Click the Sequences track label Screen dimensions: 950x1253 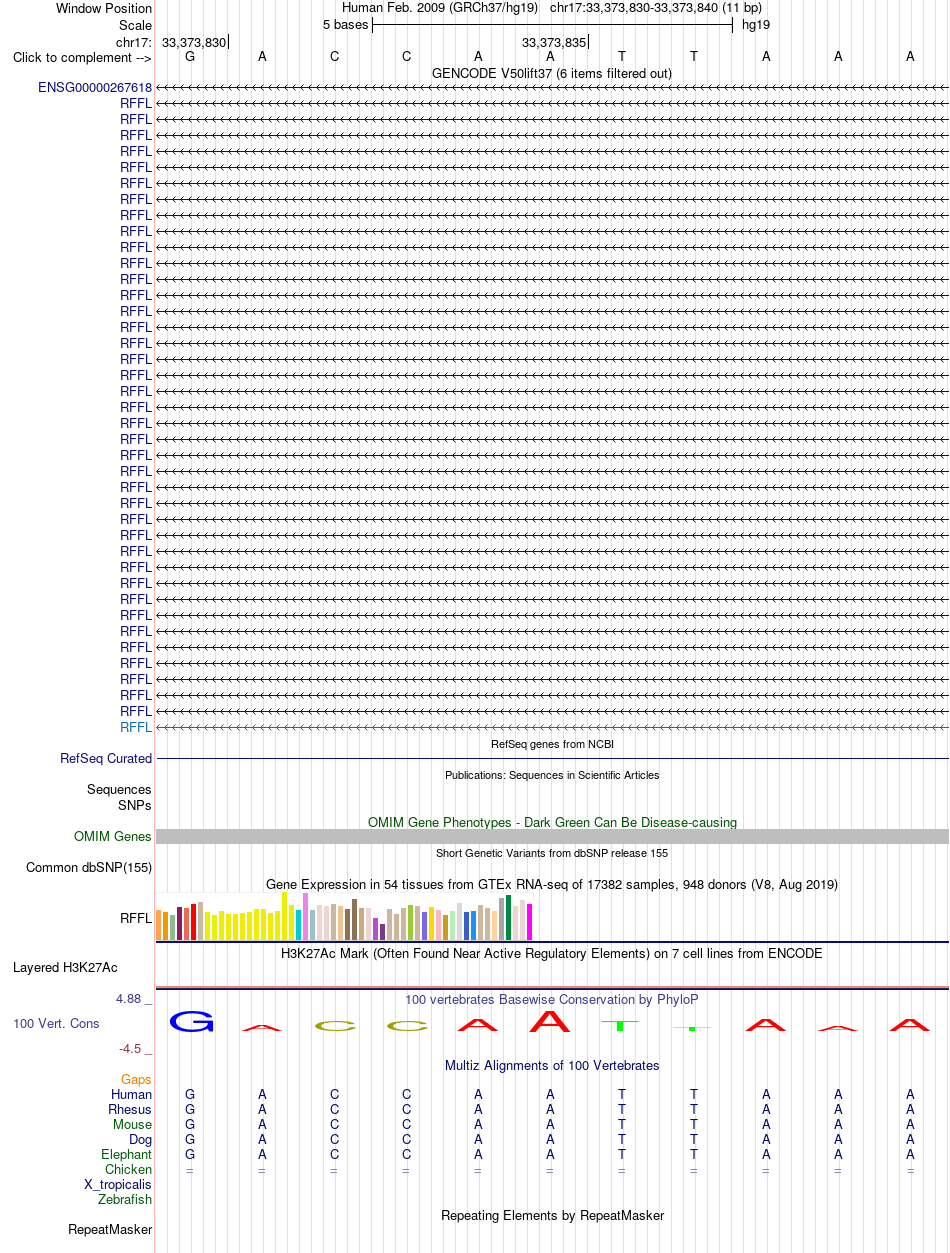tap(120, 790)
